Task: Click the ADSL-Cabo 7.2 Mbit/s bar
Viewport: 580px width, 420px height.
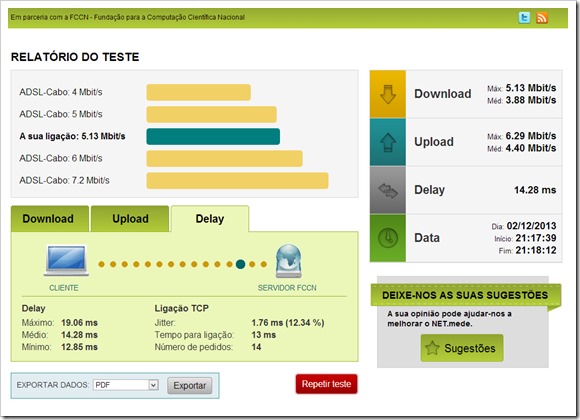Action: tap(237, 181)
